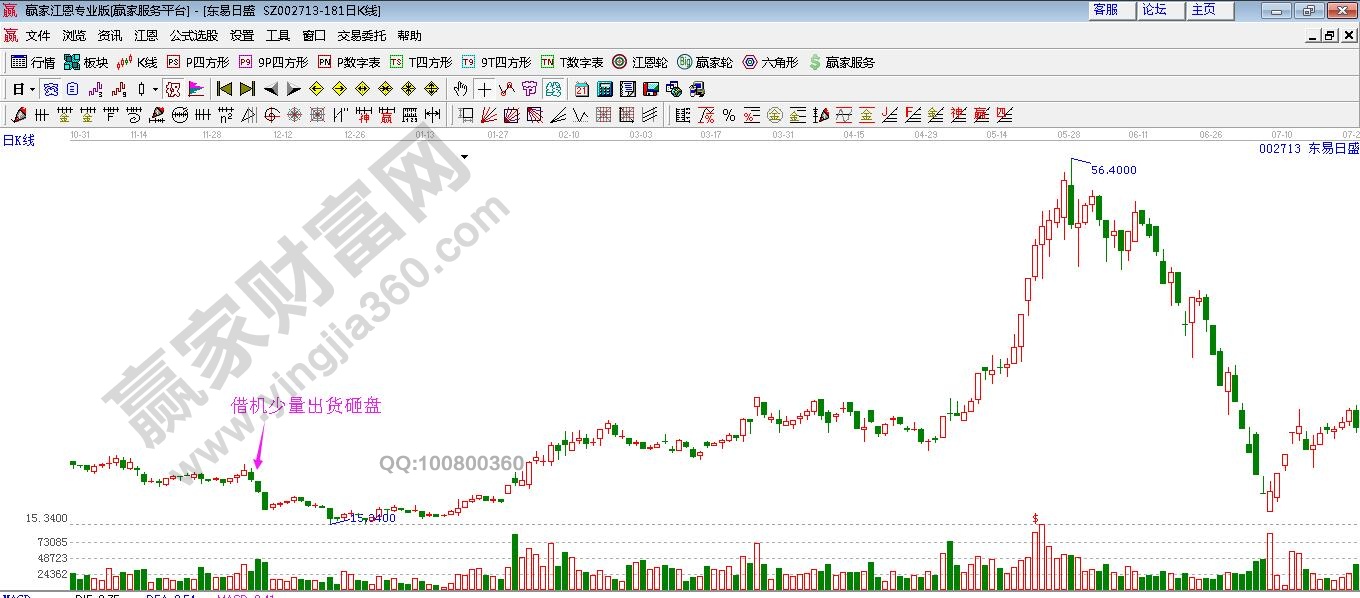The image size is (1360, 598).
Task: Click the floppy disk save icon
Action: click(x=651, y=89)
